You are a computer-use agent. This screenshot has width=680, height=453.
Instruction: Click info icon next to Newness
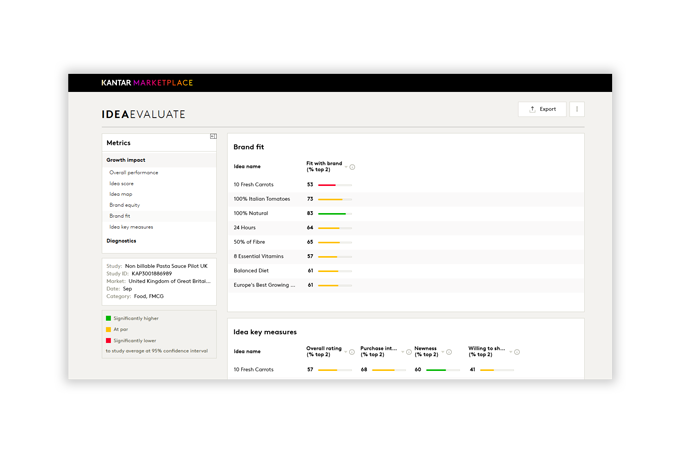pos(449,352)
